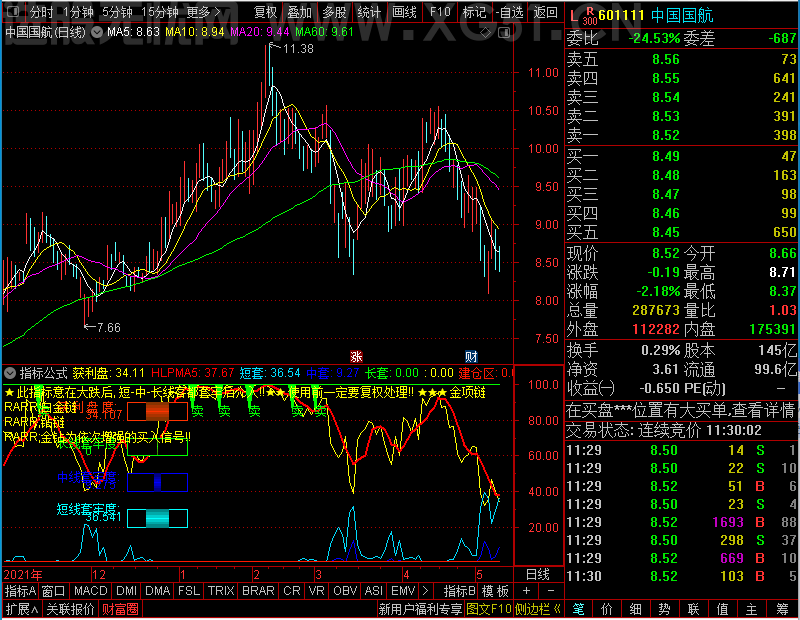Open the 统计 statistics tool
Image resolution: width=800 pixels, height=620 pixels.
[369, 12]
